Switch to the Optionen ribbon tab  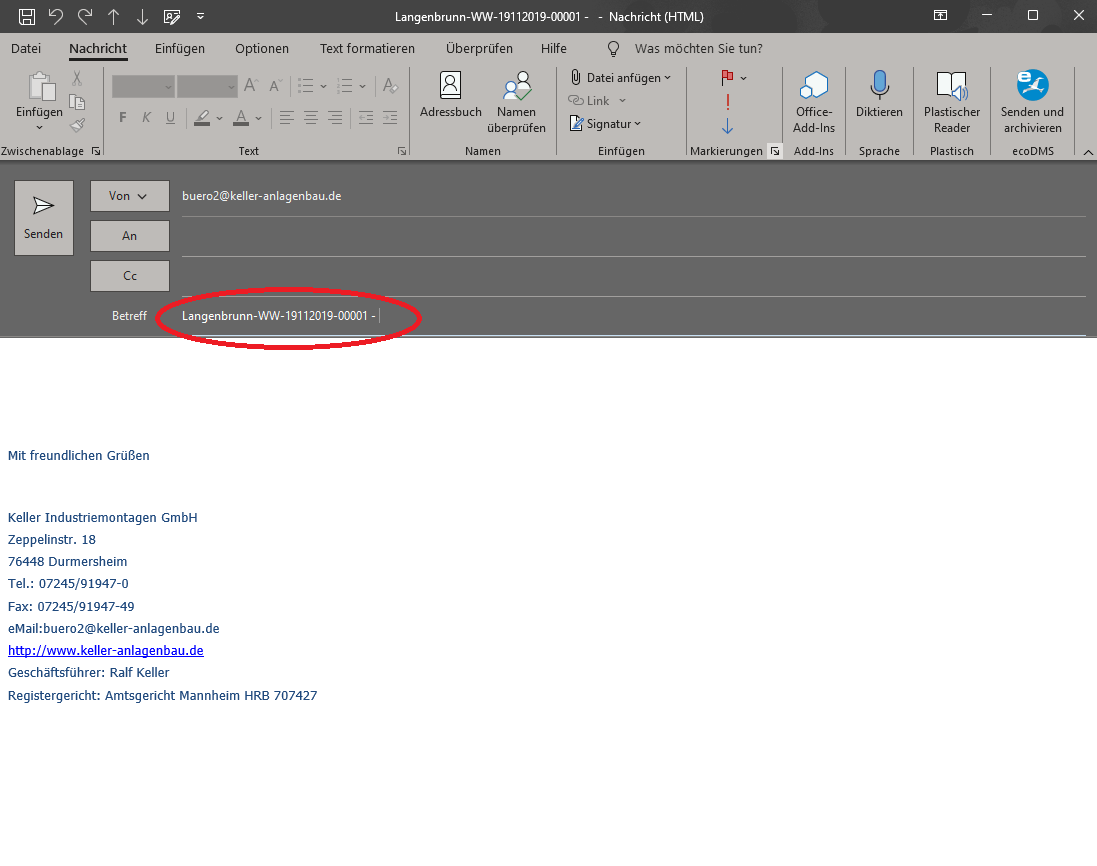[262, 48]
